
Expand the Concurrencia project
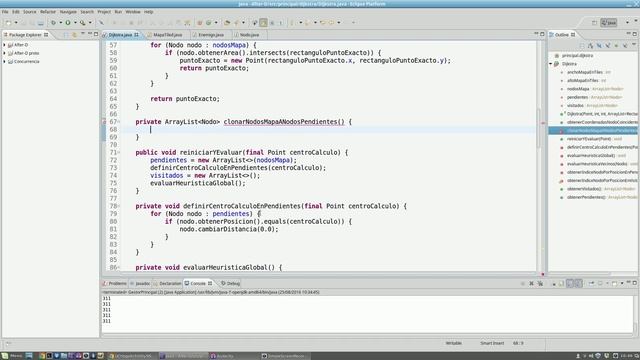point(4,61)
